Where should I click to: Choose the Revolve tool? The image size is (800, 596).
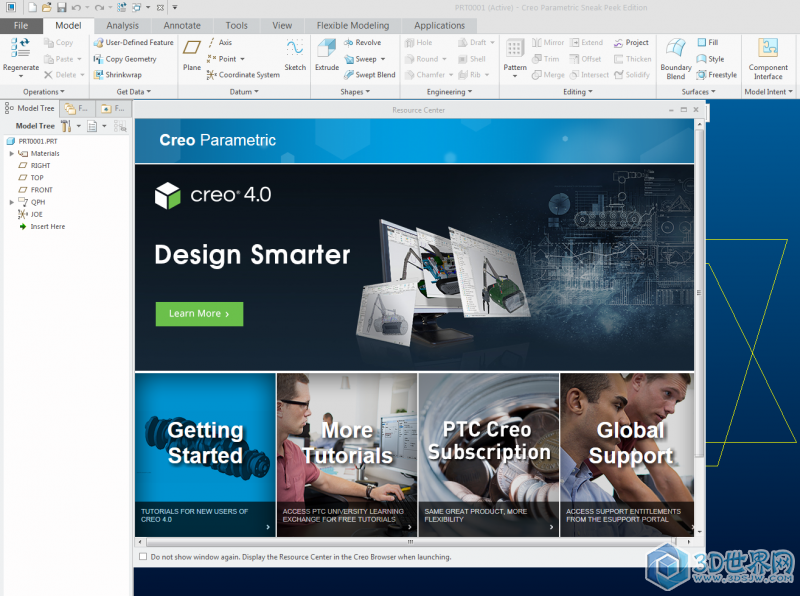(x=363, y=42)
